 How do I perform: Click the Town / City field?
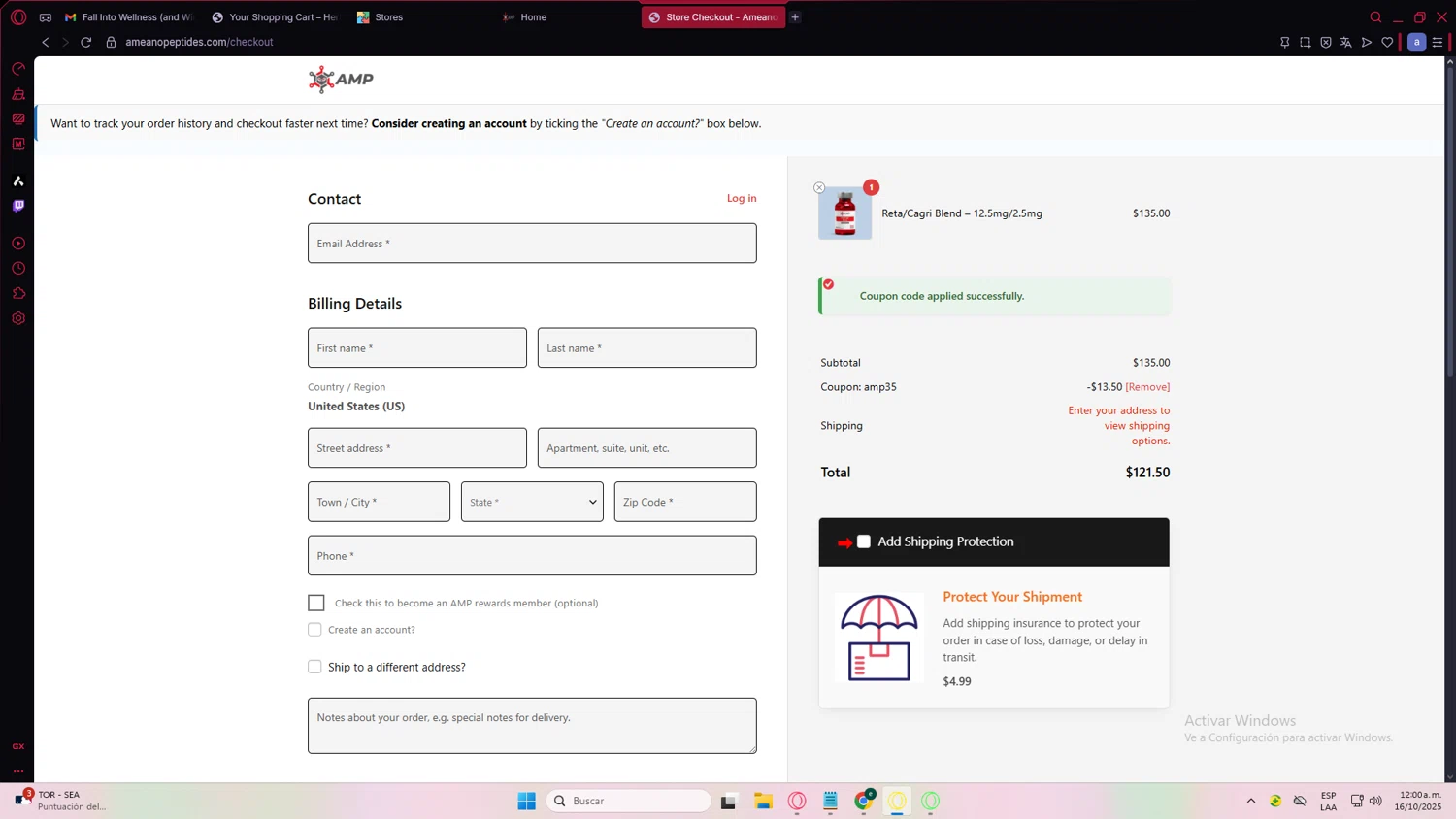point(379,502)
